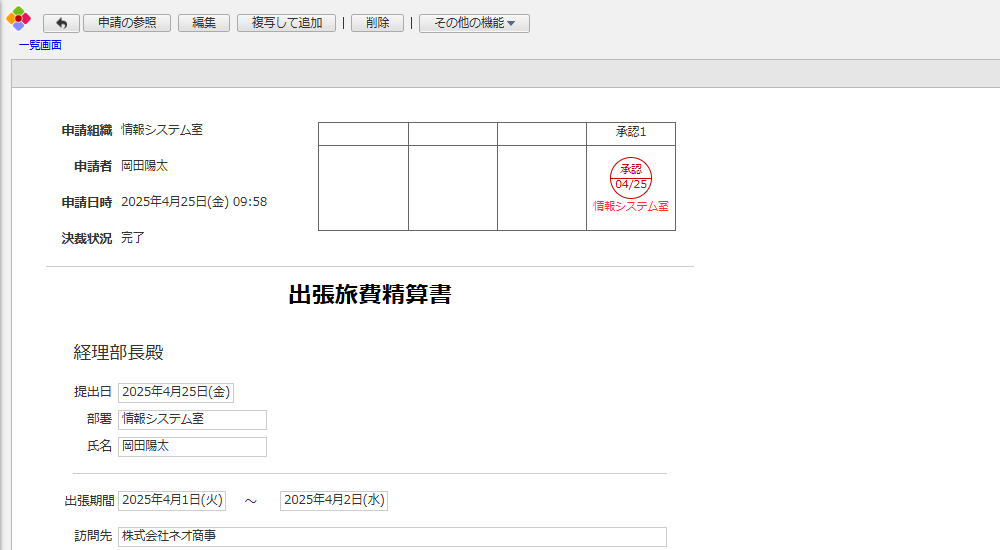Click the 決裁状況 value 完了

134,238
